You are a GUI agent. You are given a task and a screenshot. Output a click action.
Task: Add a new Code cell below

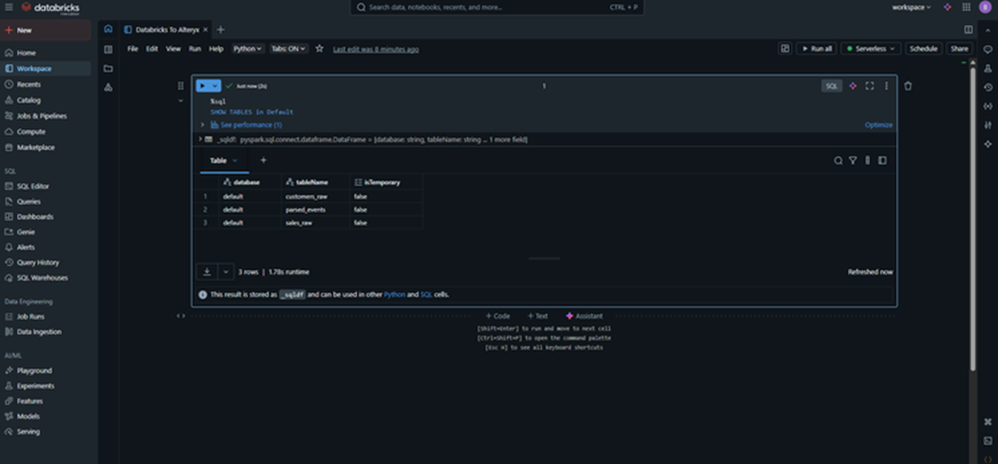coord(498,316)
